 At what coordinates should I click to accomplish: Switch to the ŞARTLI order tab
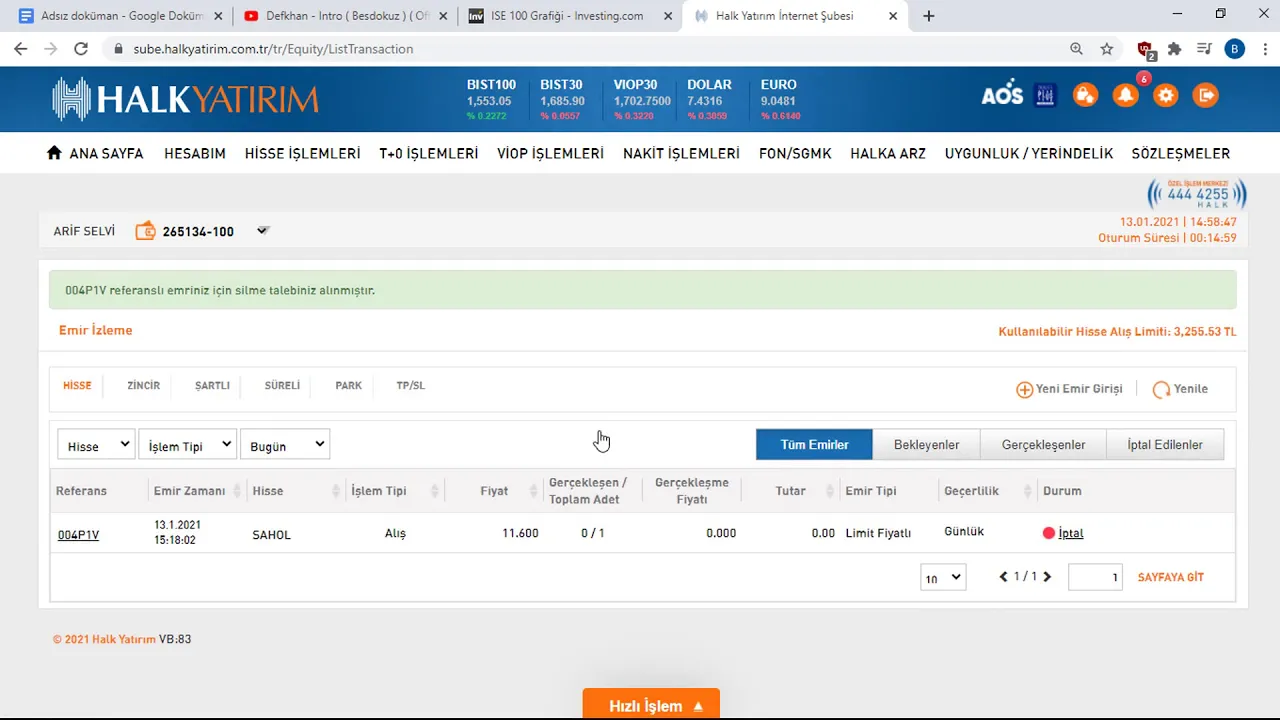click(212, 385)
